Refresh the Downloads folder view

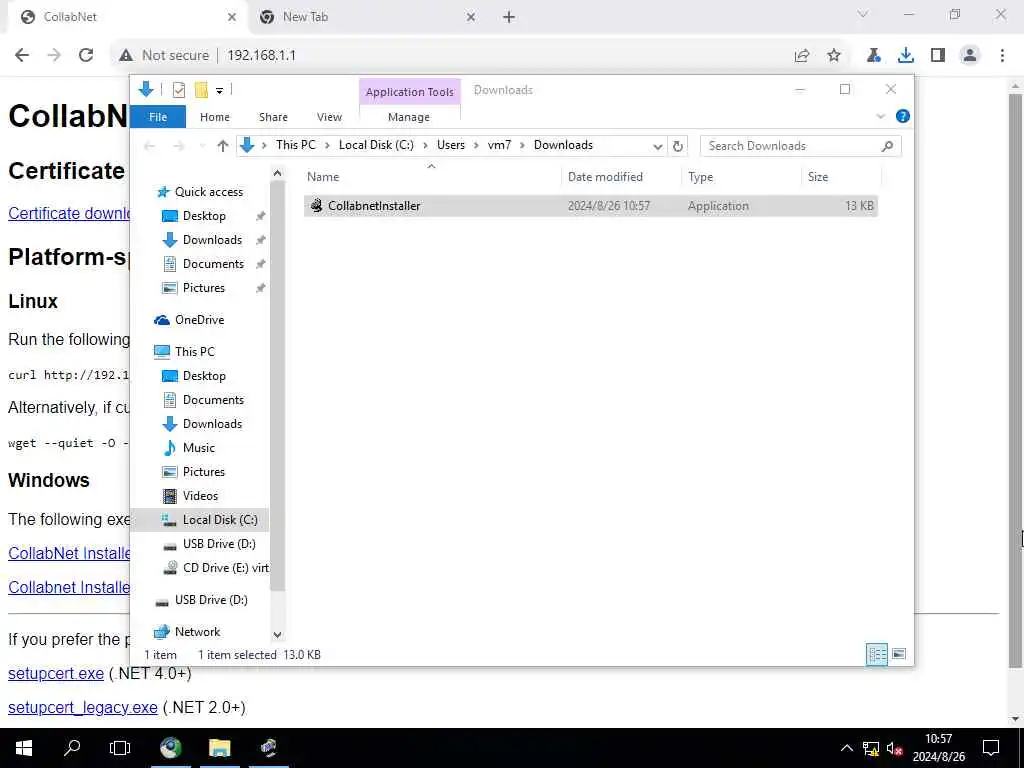[x=678, y=146]
